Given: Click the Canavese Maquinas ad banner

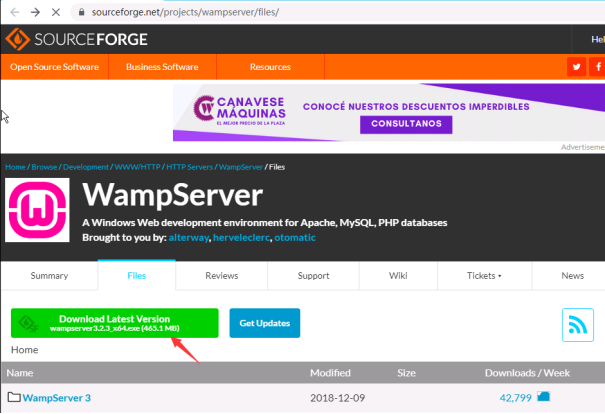Looking at the screenshot, I should pos(389,112).
